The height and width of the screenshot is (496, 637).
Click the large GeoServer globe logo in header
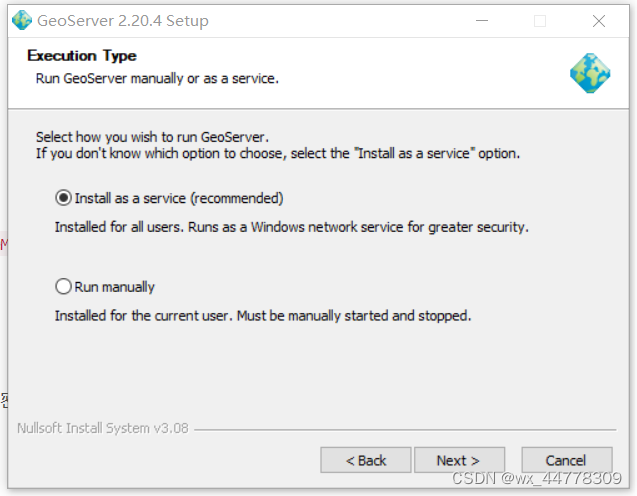tap(590, 73)
